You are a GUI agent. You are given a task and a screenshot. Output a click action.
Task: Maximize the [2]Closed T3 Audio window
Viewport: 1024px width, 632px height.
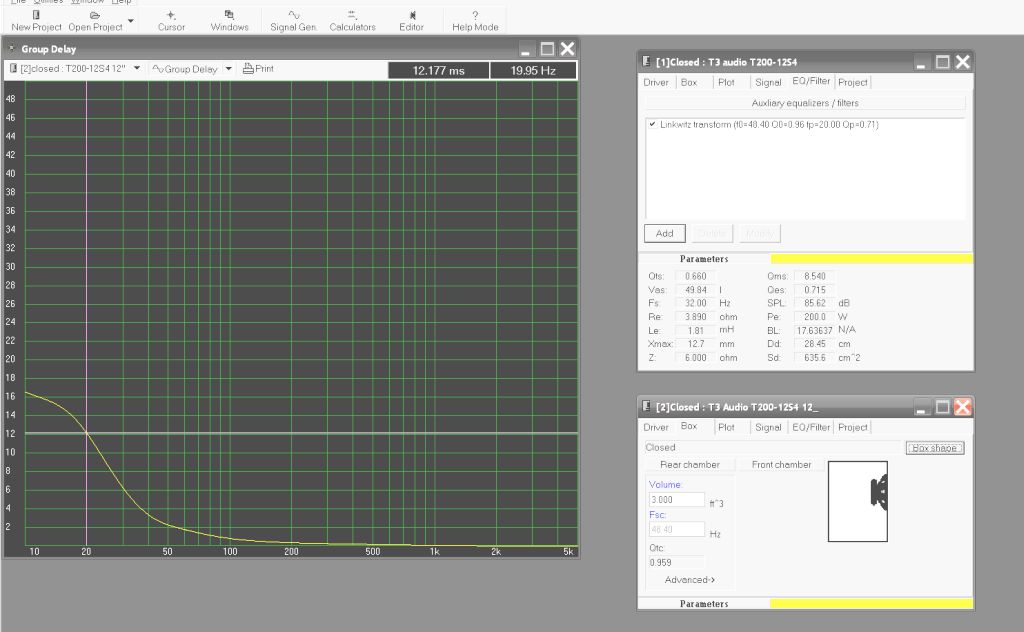point(942,407)
